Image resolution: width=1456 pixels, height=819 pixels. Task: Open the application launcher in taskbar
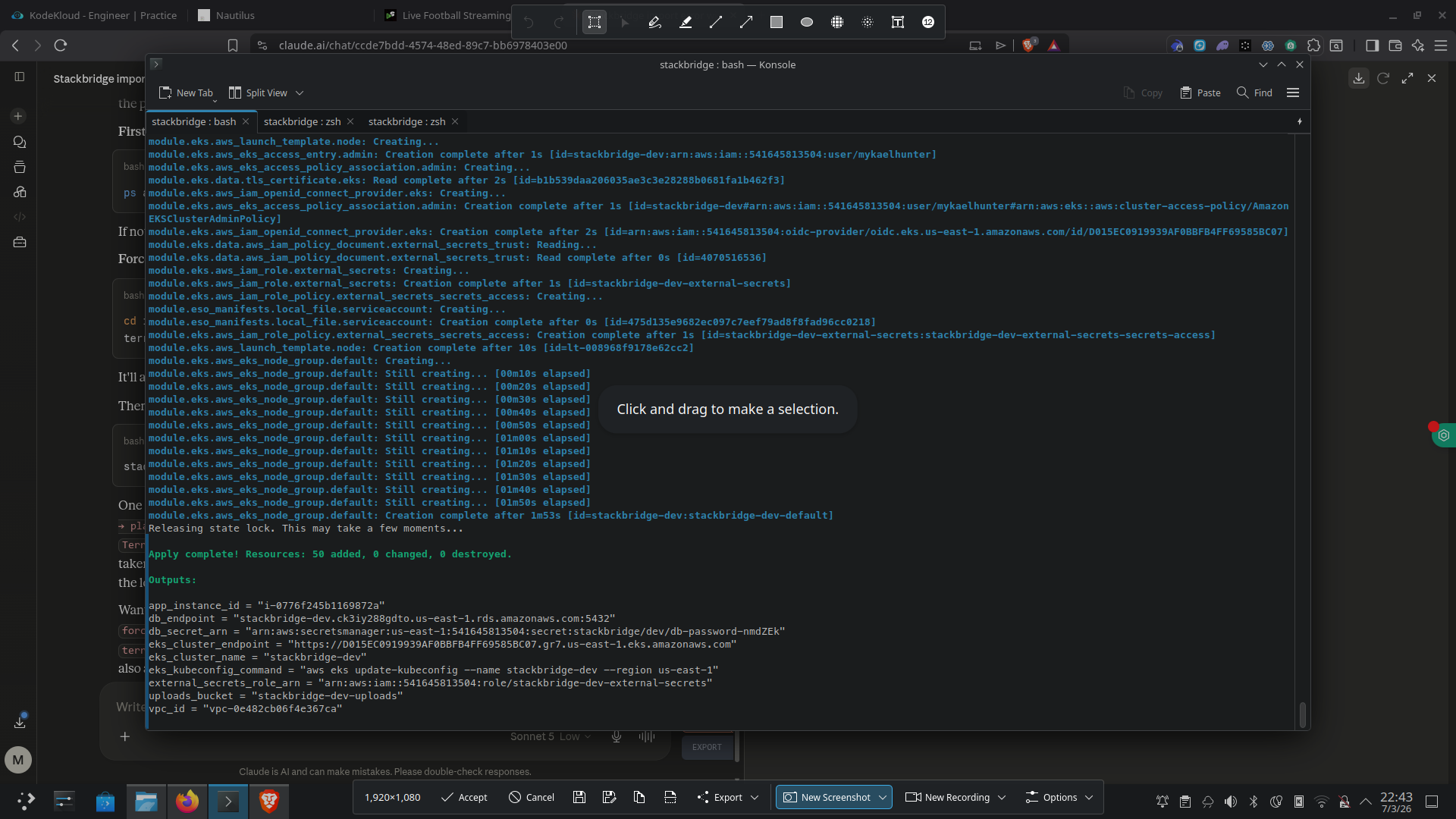(x=25, y=801)
